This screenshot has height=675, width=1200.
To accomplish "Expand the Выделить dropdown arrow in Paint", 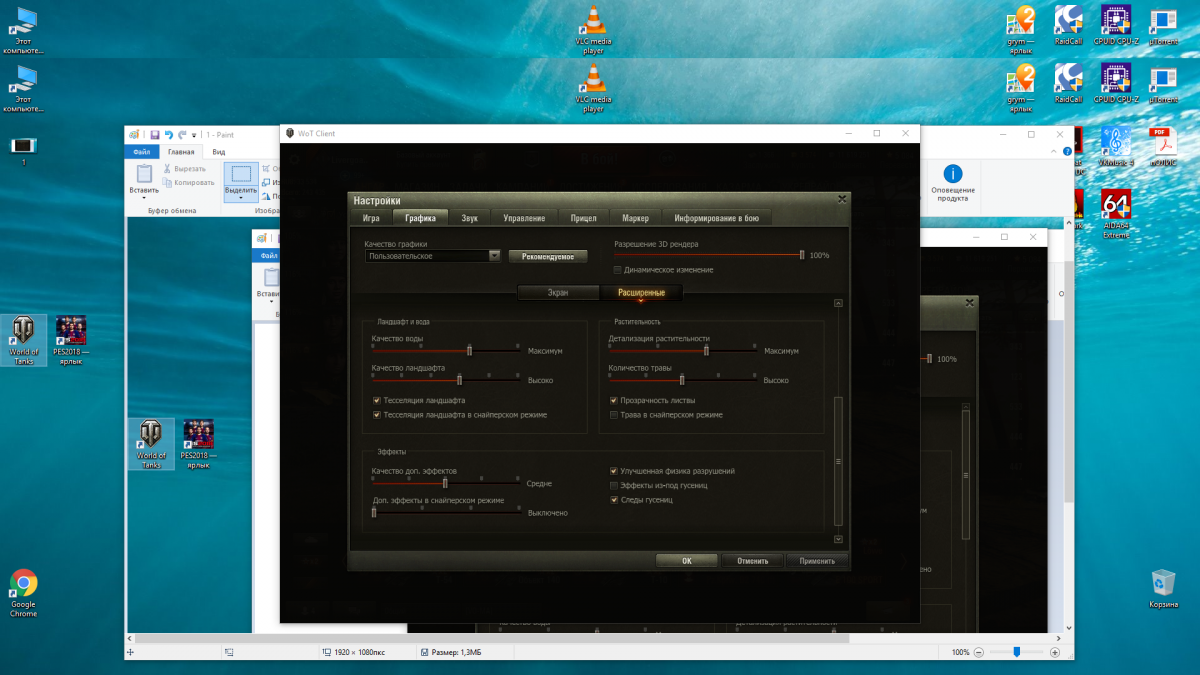I will coord(241,198).
